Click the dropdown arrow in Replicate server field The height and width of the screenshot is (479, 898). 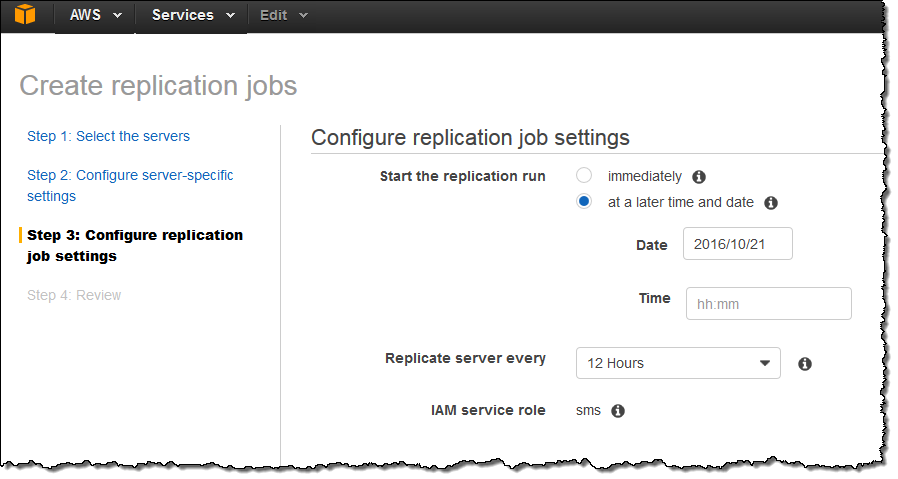pyautogui.click(x=764, y=363)
